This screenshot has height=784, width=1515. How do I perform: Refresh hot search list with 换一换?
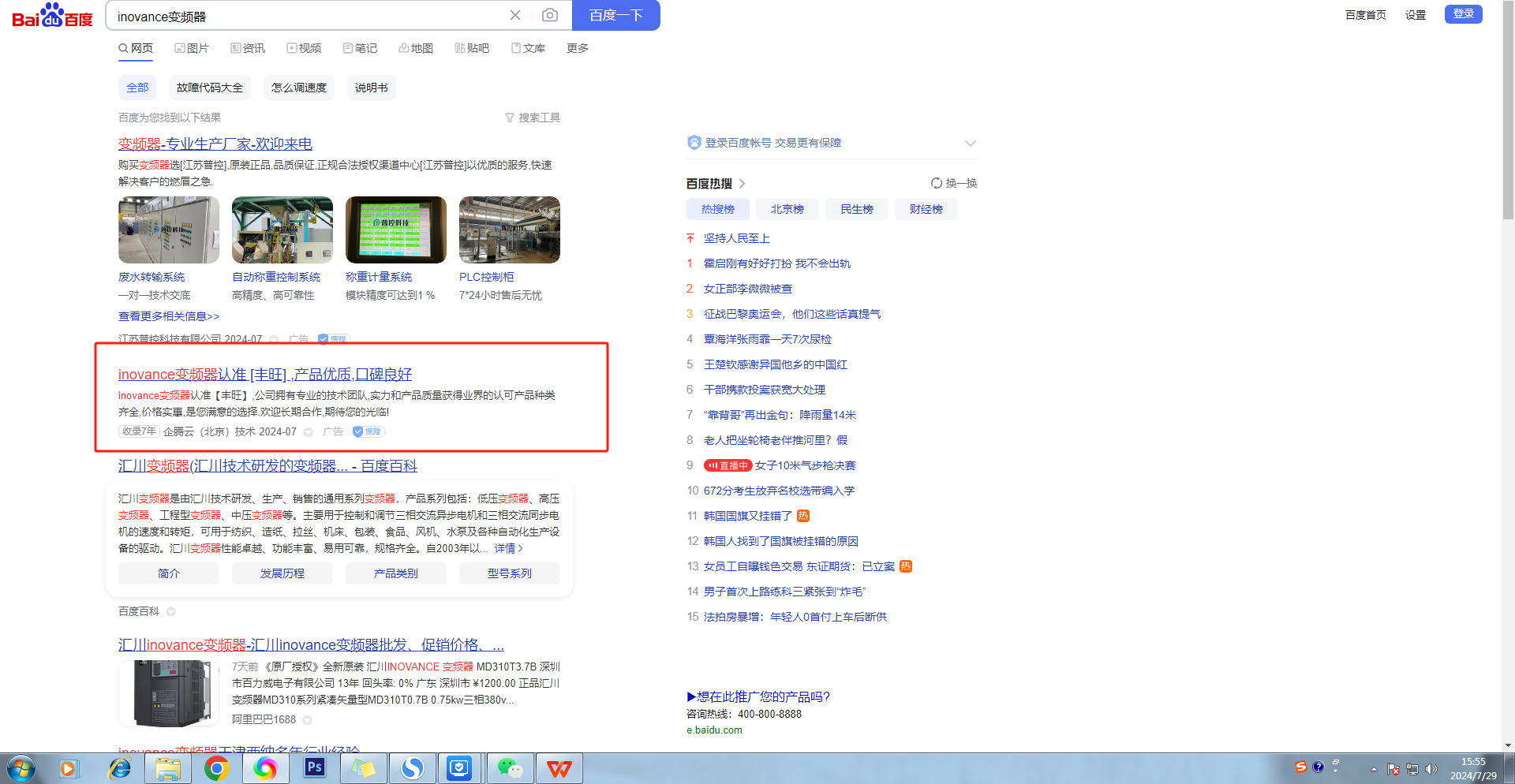tap(953, 183)
